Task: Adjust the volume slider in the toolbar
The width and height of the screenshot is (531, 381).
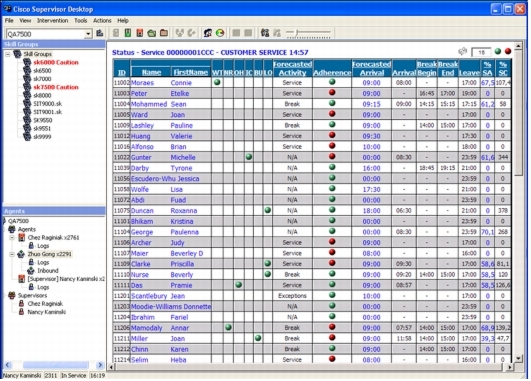Action: [297, 33]
